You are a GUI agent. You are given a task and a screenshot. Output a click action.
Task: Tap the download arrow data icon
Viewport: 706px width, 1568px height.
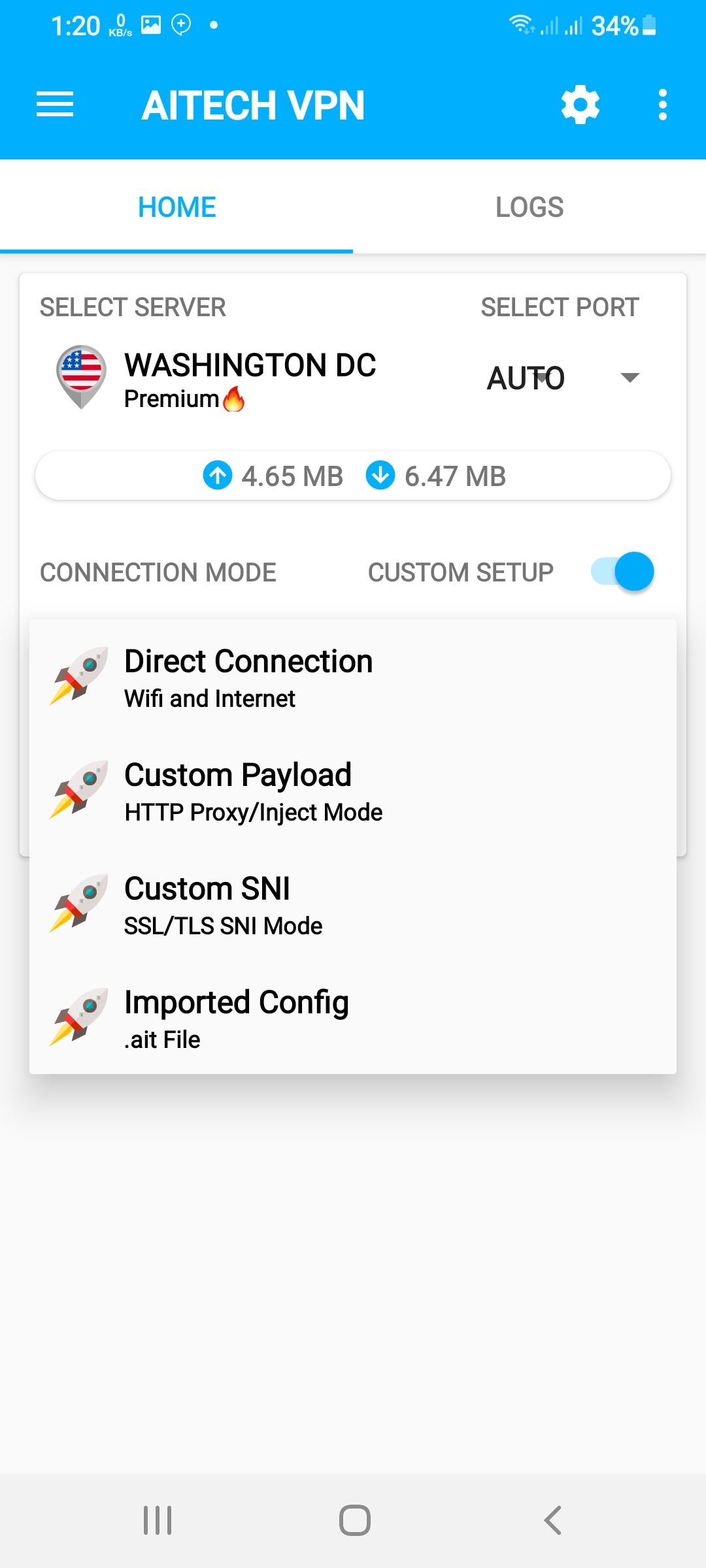coord(380,475)
